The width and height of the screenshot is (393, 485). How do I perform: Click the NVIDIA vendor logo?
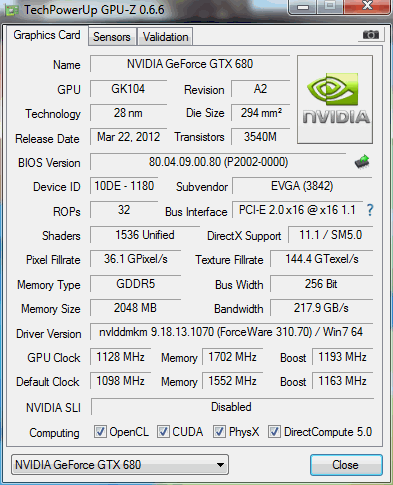point(335,100)
